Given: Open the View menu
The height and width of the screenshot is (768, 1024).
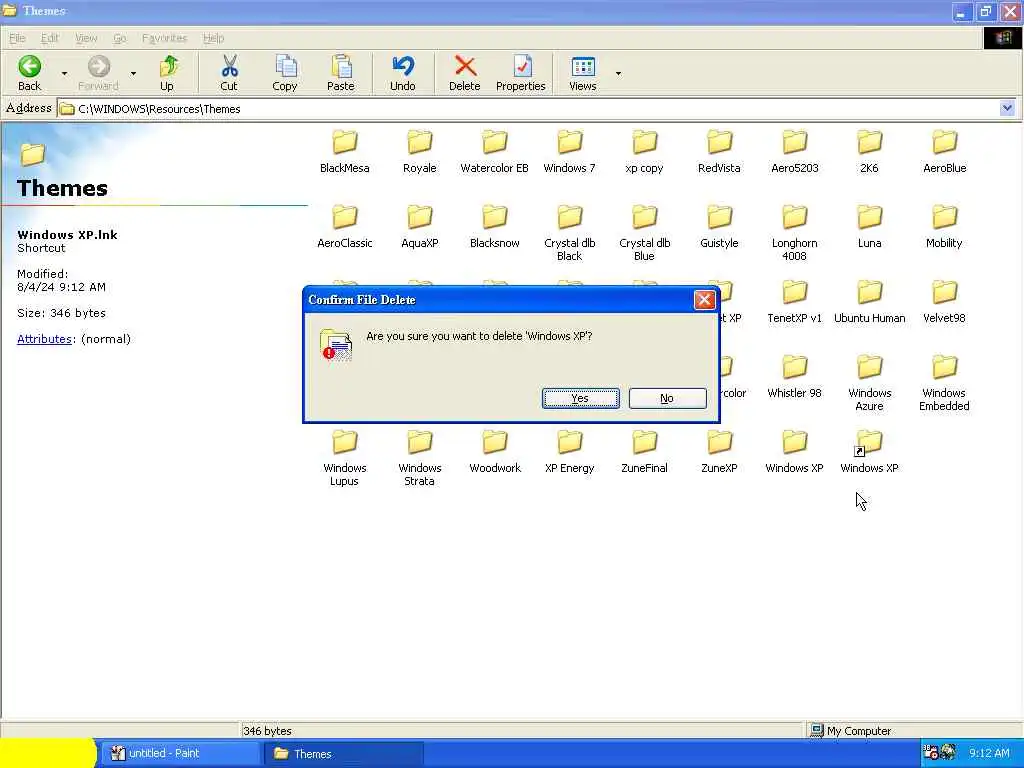Looking at the screenshot, I should click(86, 38).
